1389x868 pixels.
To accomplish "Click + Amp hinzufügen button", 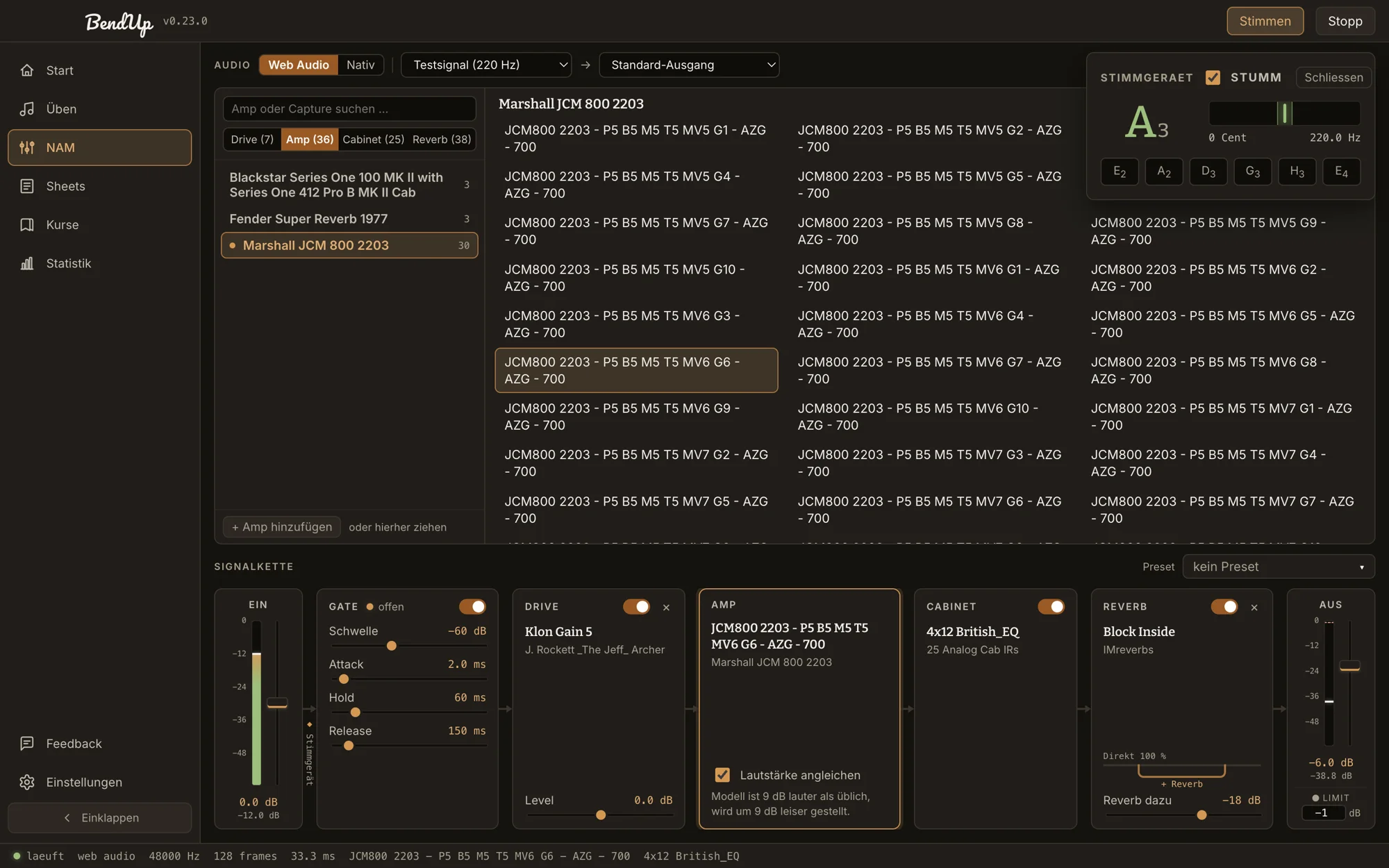I will tap(282, 527).
